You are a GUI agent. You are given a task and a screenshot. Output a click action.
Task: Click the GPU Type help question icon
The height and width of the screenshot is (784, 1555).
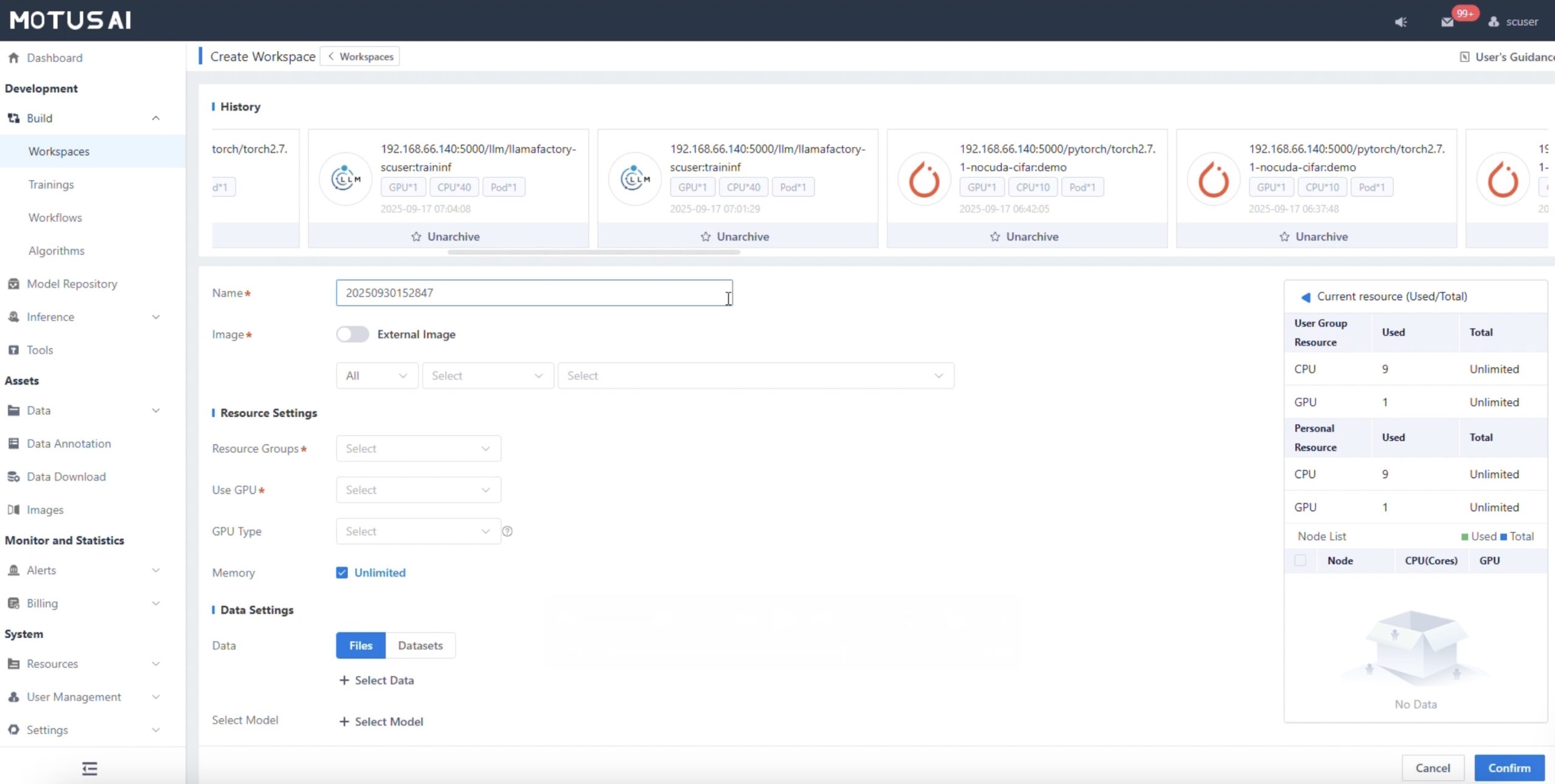click(x=507, y=531)
